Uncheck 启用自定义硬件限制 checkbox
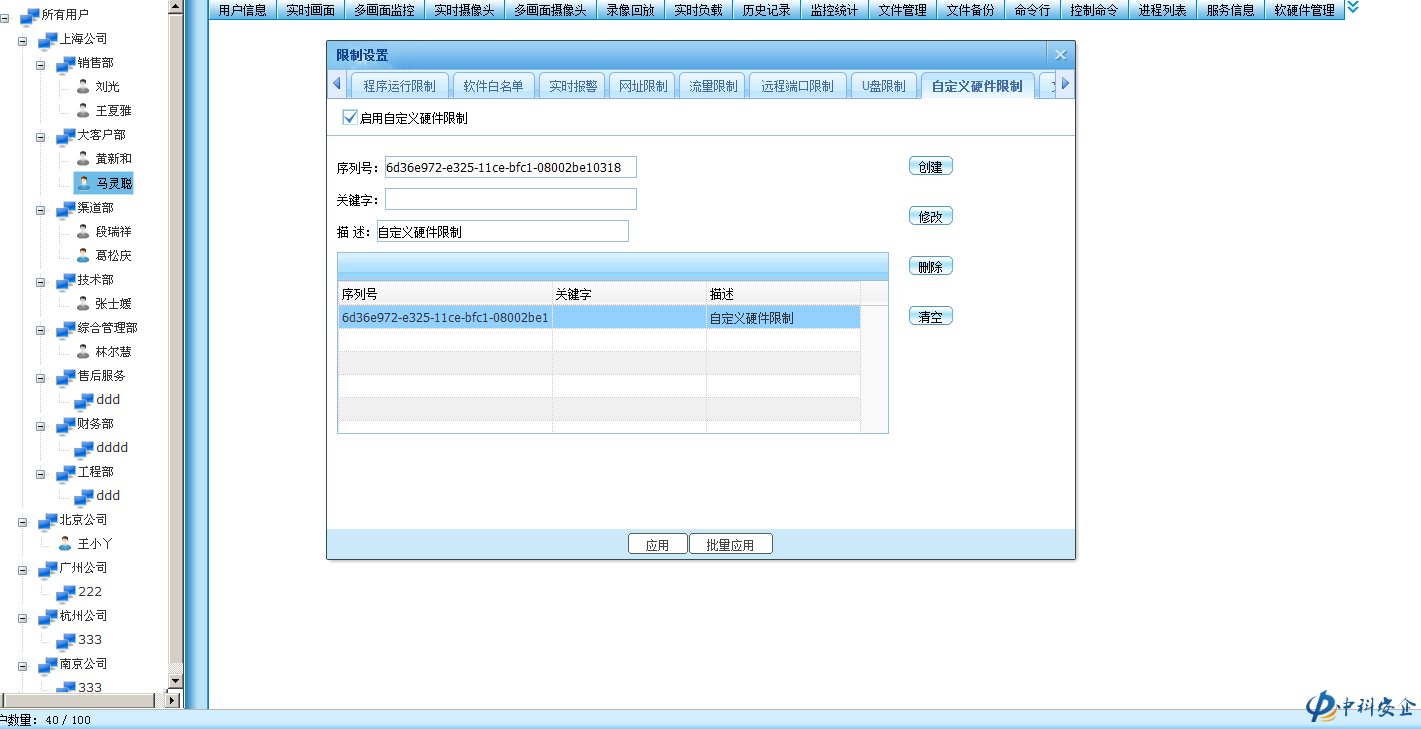Screen dimensions: 1421x729 [x=349, y=117]
